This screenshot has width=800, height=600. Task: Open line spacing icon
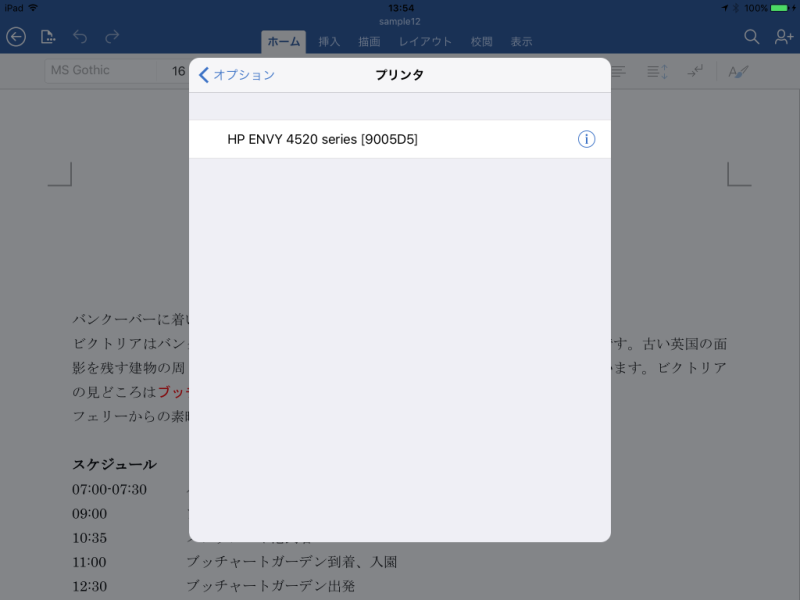[657, 71]
